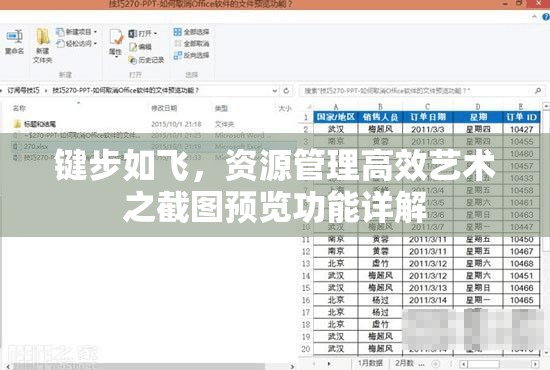
Task: Open the 轻松访问 dropdown in ribbon
Action: [77, 43]
